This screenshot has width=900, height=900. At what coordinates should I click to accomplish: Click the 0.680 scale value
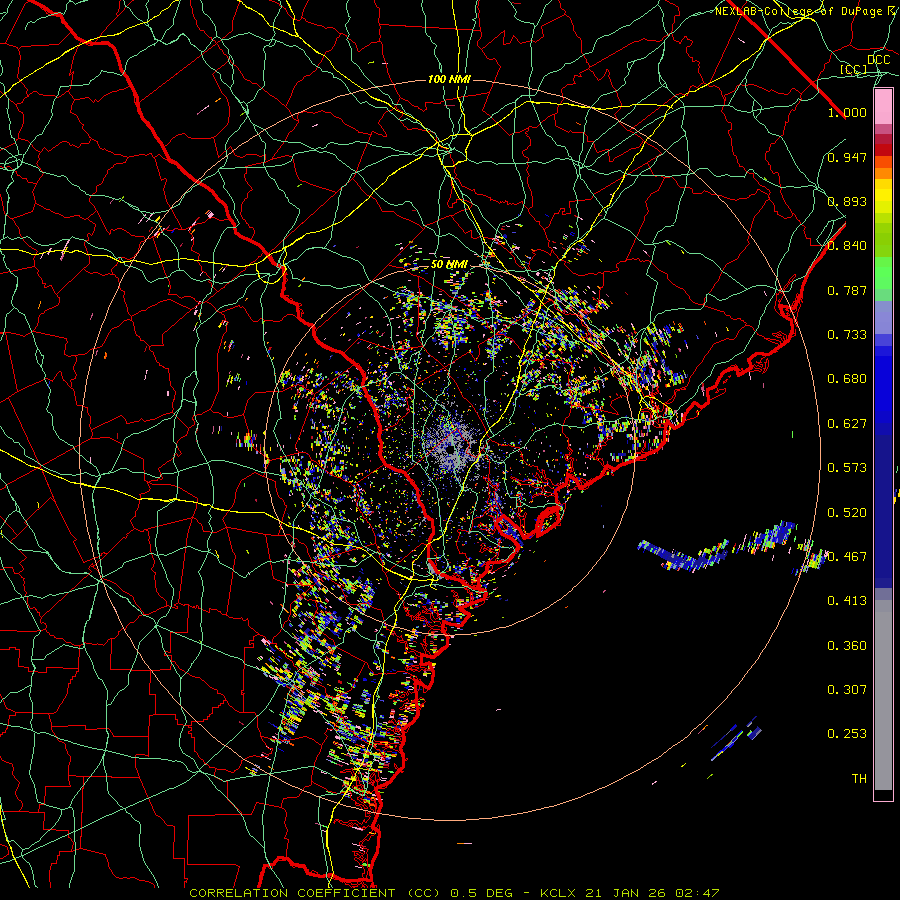tap(847, 379)
